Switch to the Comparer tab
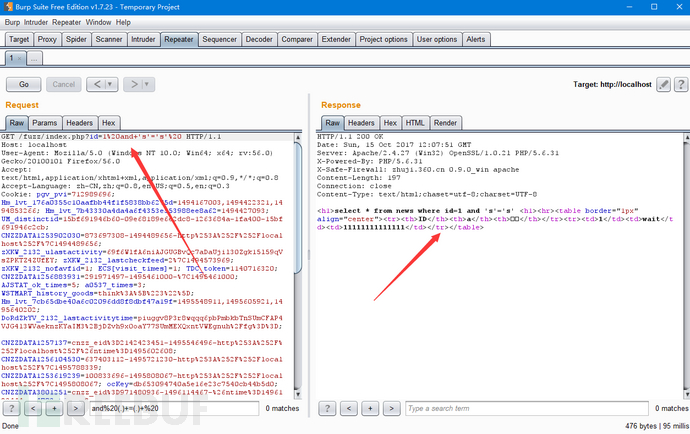Viewport: 690px width, 434px height. click(297, 39)
